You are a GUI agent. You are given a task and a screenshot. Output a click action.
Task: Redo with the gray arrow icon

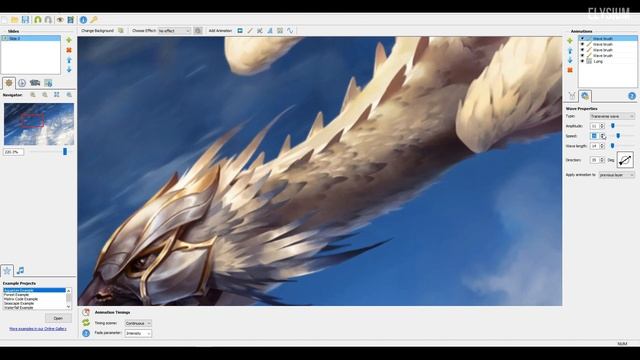pyautogui.click(x=48, y=20)
